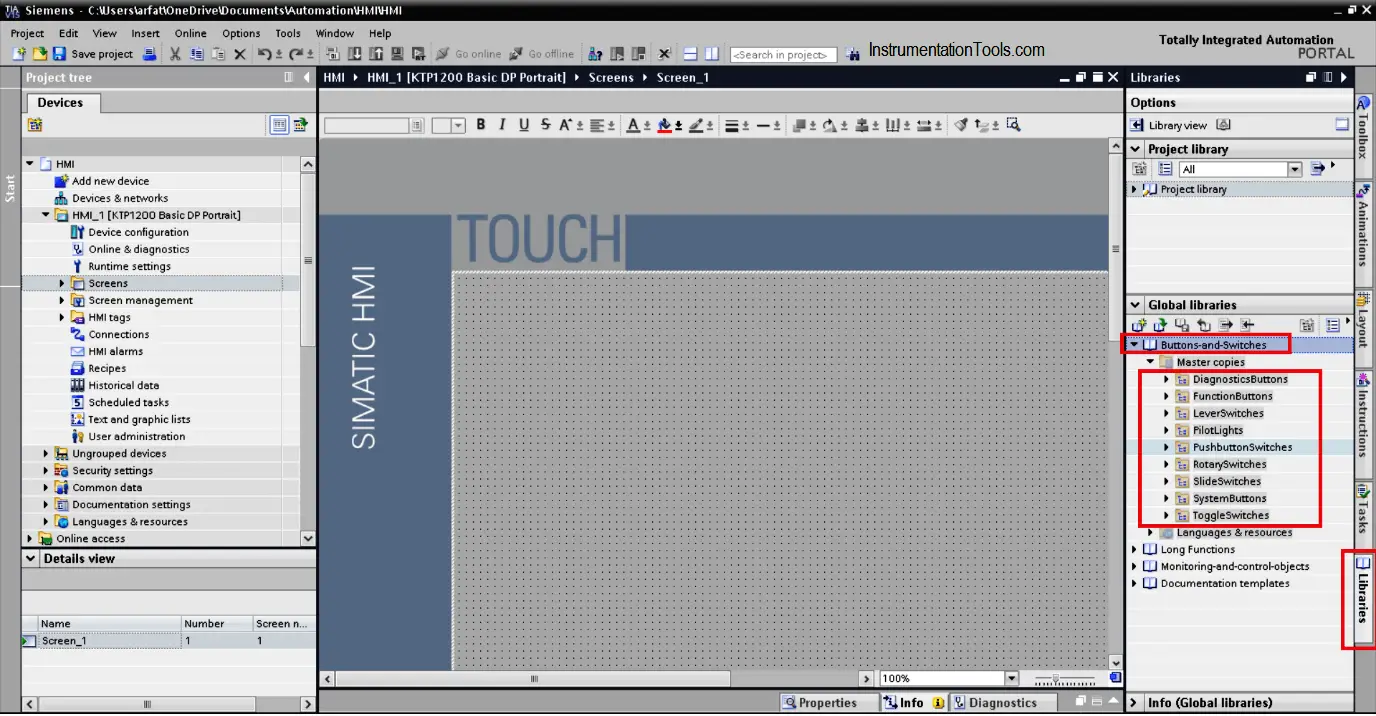This screenshot has width=1376, height=716.
Task: Click Go offline button
Action: coord(541,54)
